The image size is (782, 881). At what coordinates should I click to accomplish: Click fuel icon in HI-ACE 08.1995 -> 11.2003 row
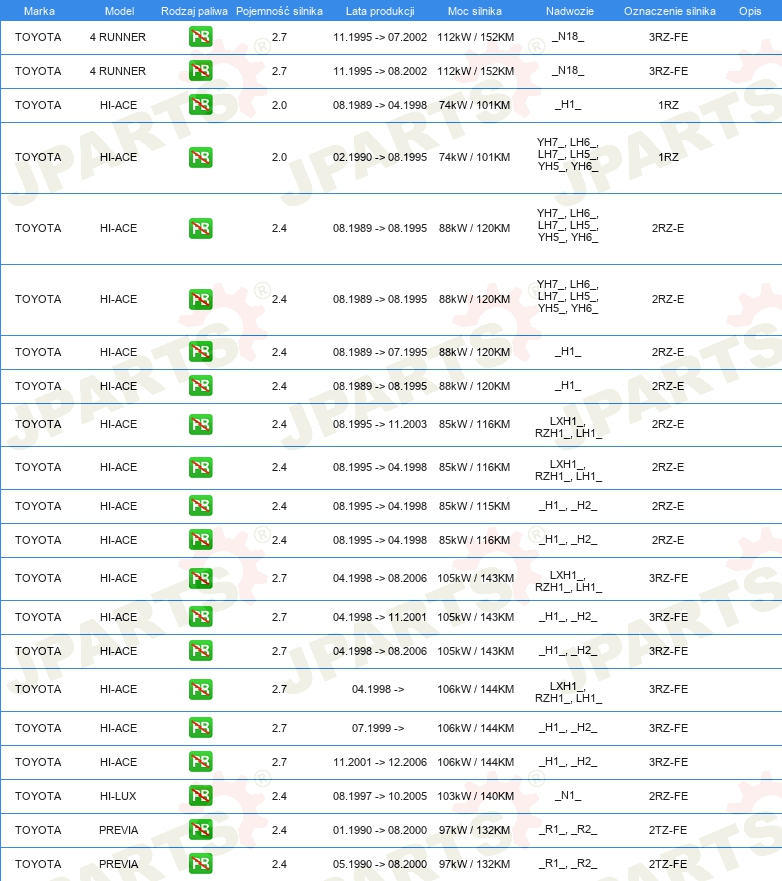tap(201, 424)
